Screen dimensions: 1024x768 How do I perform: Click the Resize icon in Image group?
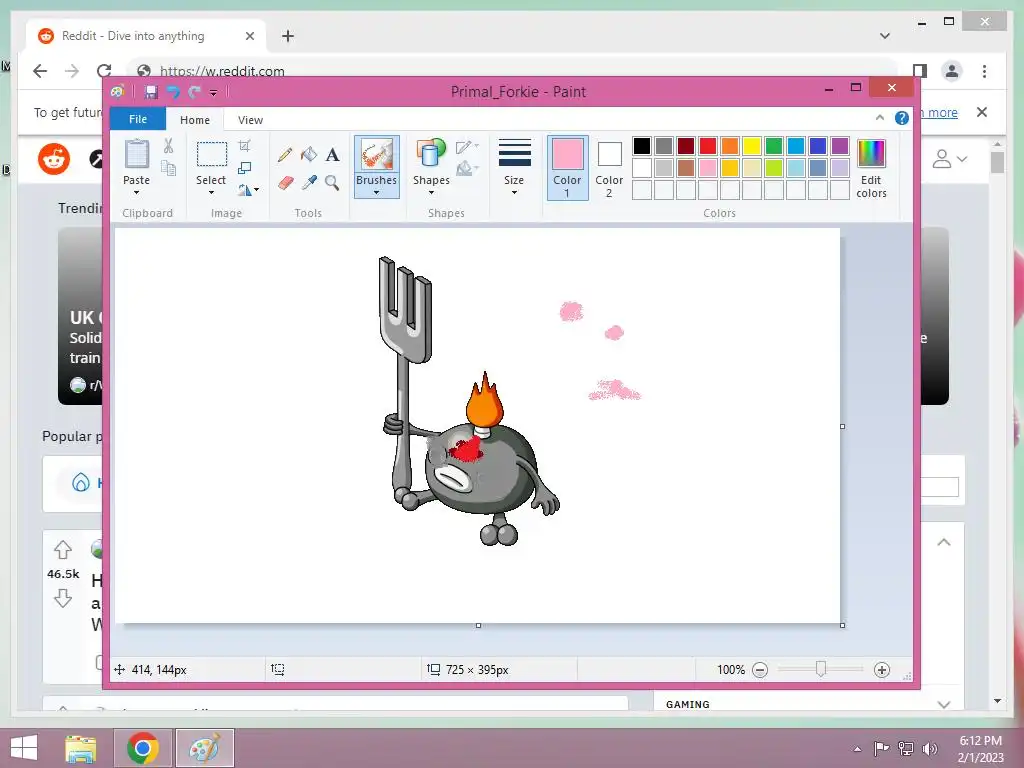click(244, 168)
